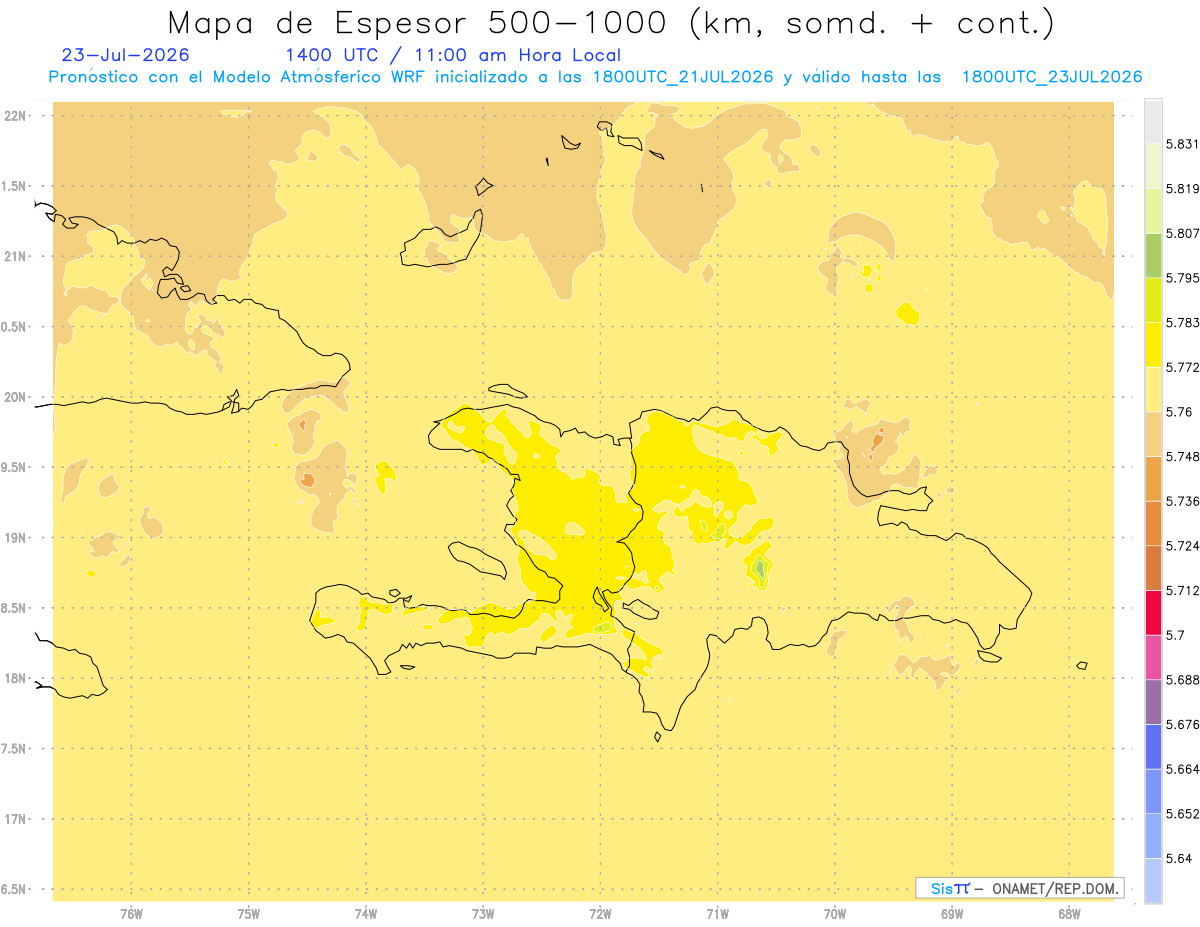This screenshot has width=1200, height=927.
Task: Select the blue swatch between 5.664 and 5.676
Action: pos(1153,746)
